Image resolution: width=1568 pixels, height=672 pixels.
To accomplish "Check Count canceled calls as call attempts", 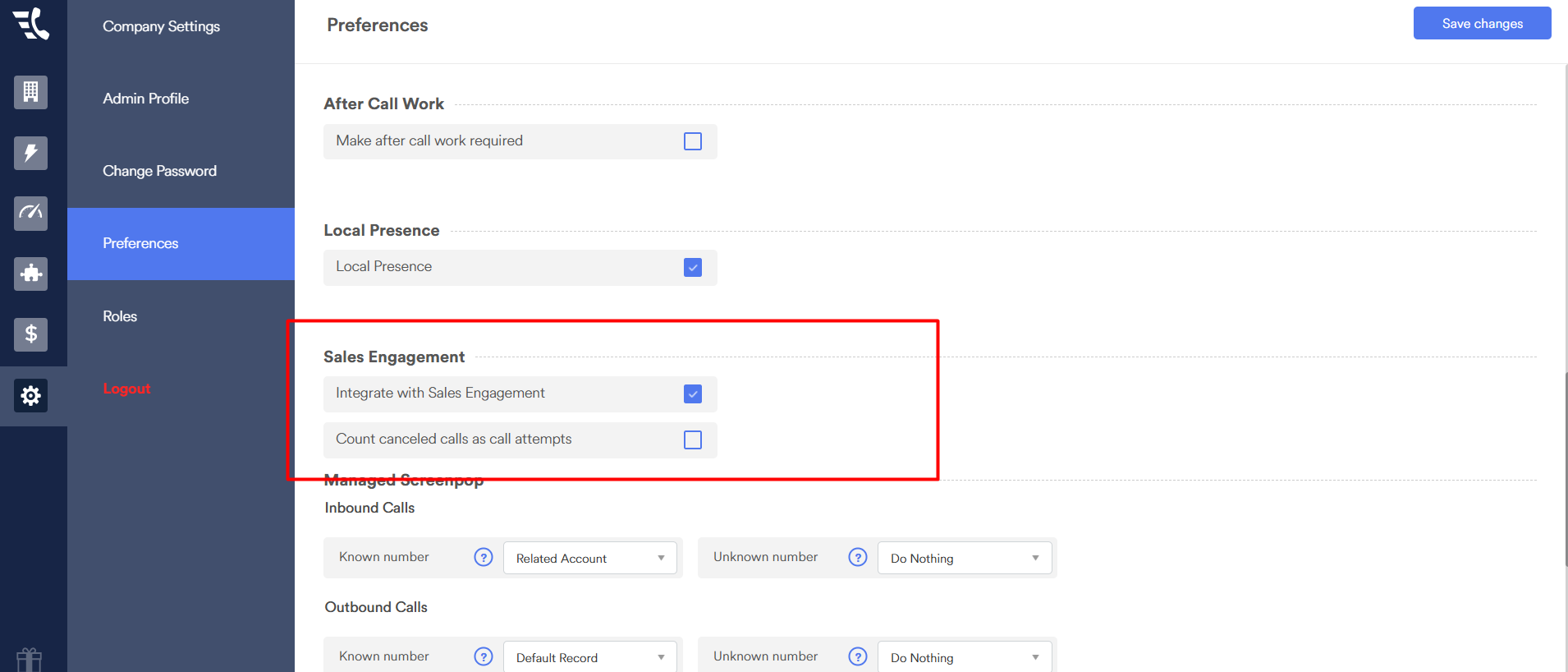I will point(693,440).
